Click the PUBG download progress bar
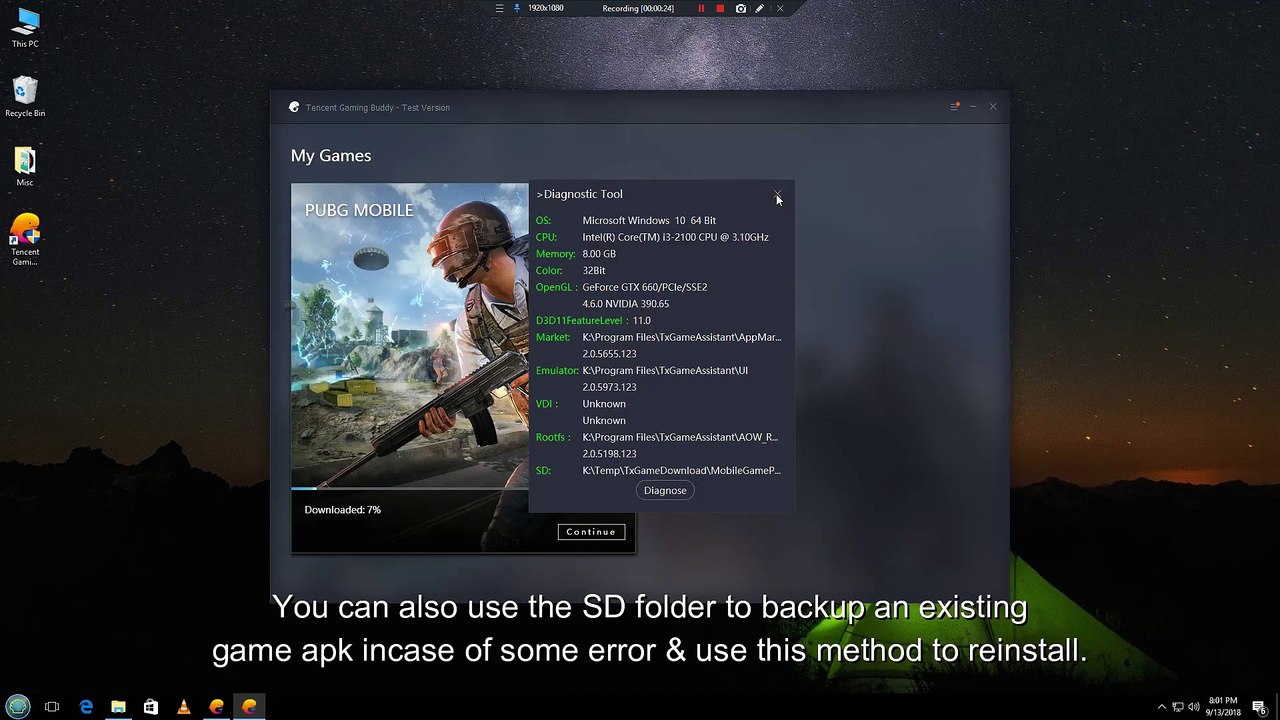 410,489
